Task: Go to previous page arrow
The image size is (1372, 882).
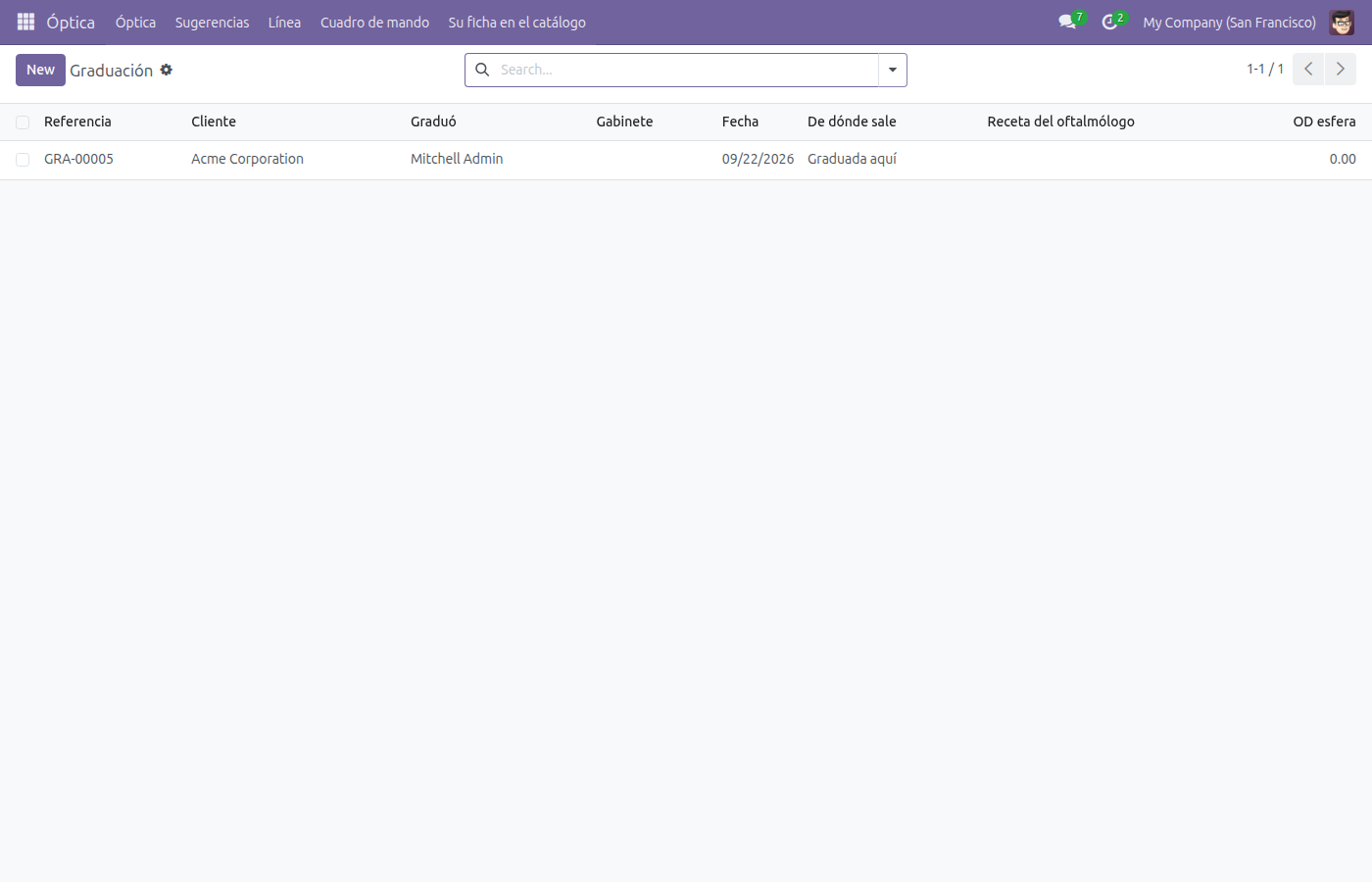Action: [x=1308, y=69]
